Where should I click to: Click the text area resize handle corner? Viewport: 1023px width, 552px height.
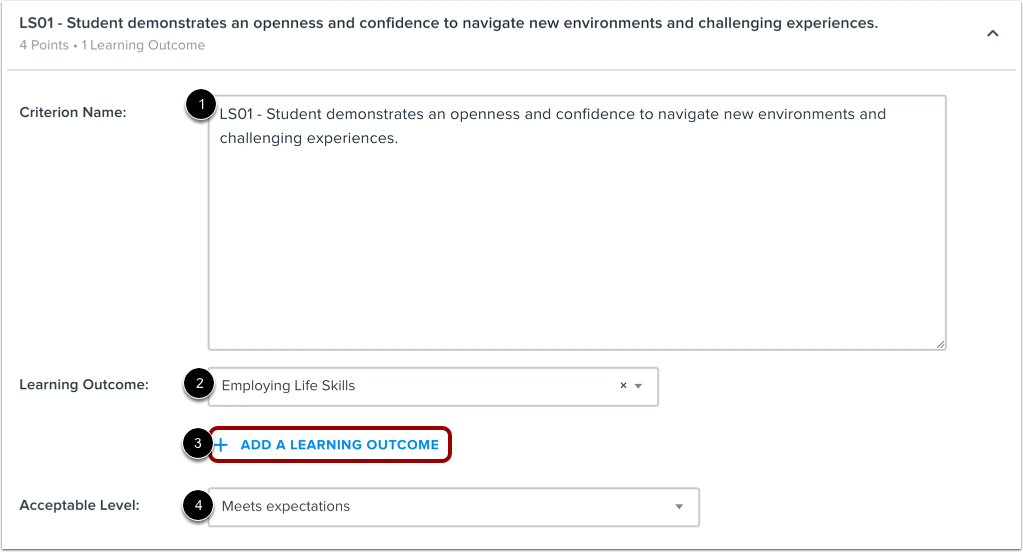click(940, 343)
